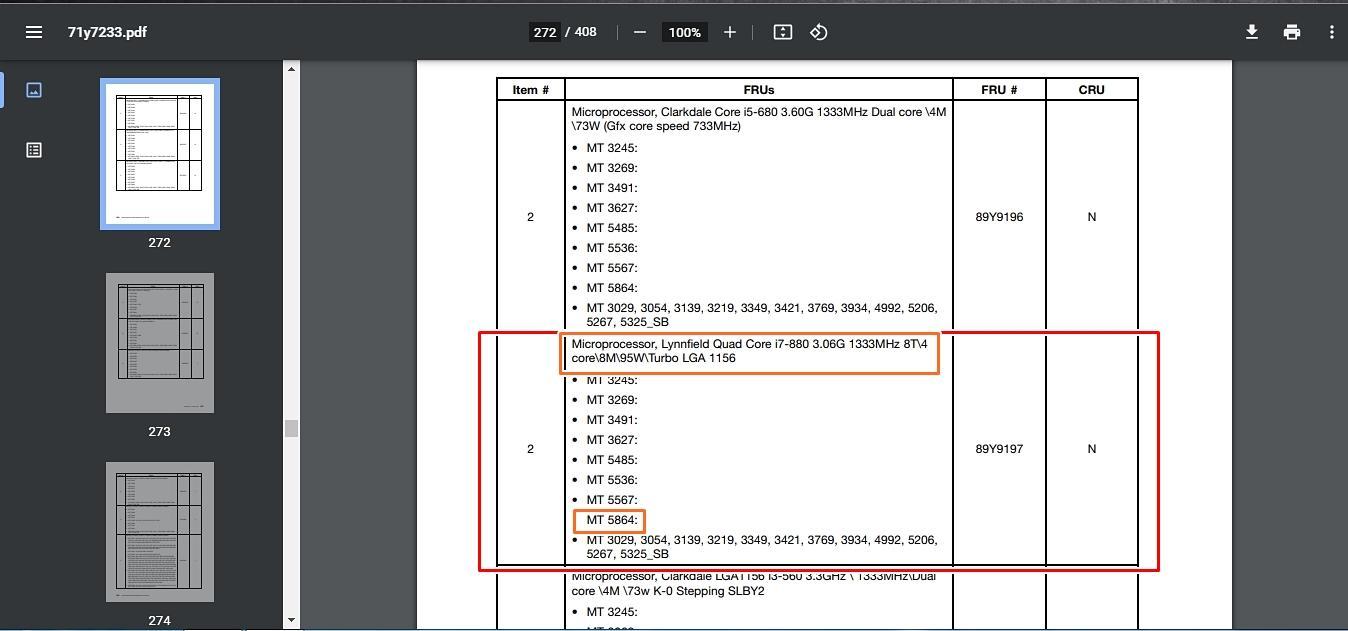Edit the 100% zoom level field
1348x631 pixels.
685,32
